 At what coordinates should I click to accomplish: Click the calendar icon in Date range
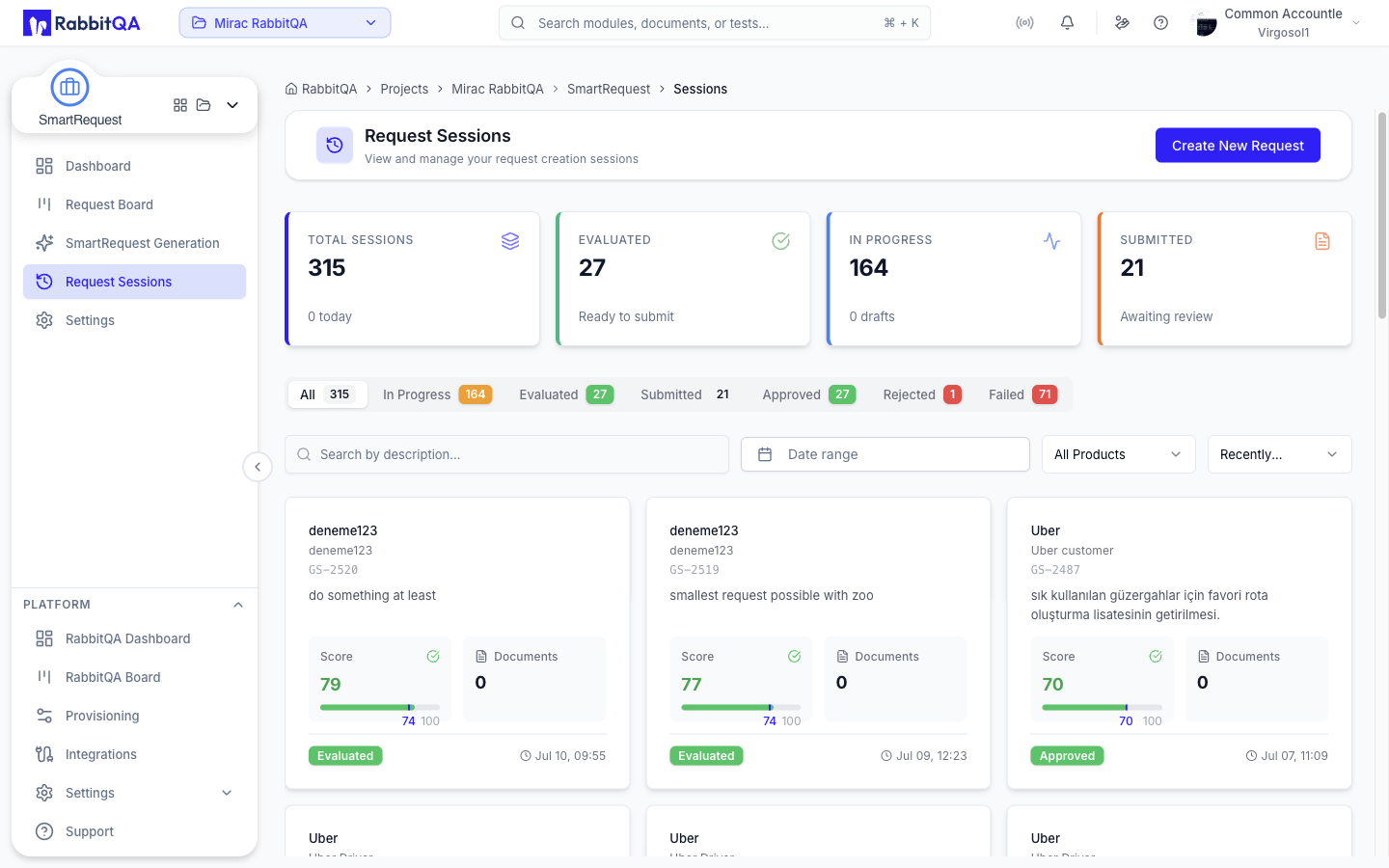coord(765,454)
